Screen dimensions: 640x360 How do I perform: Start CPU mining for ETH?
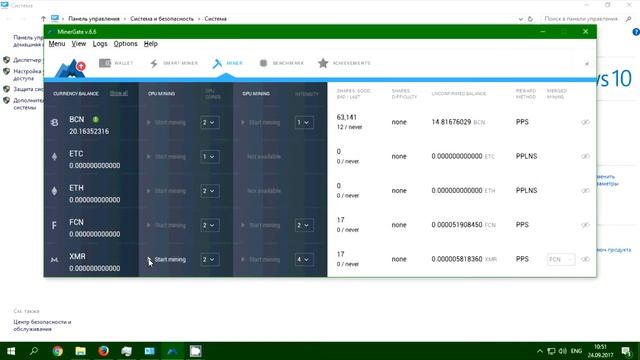coord(166,191)
